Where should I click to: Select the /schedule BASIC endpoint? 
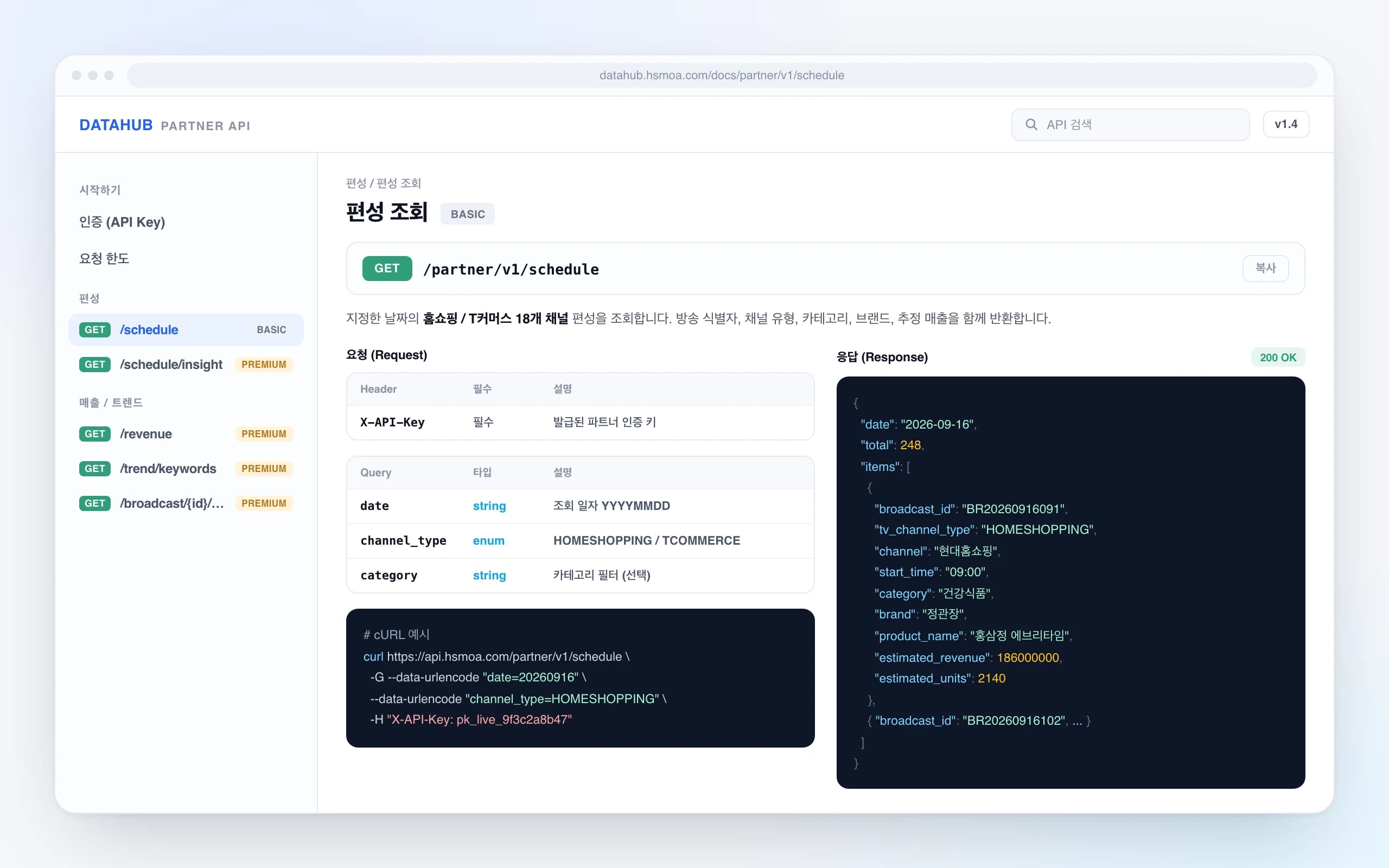click(x=186, y=329)
